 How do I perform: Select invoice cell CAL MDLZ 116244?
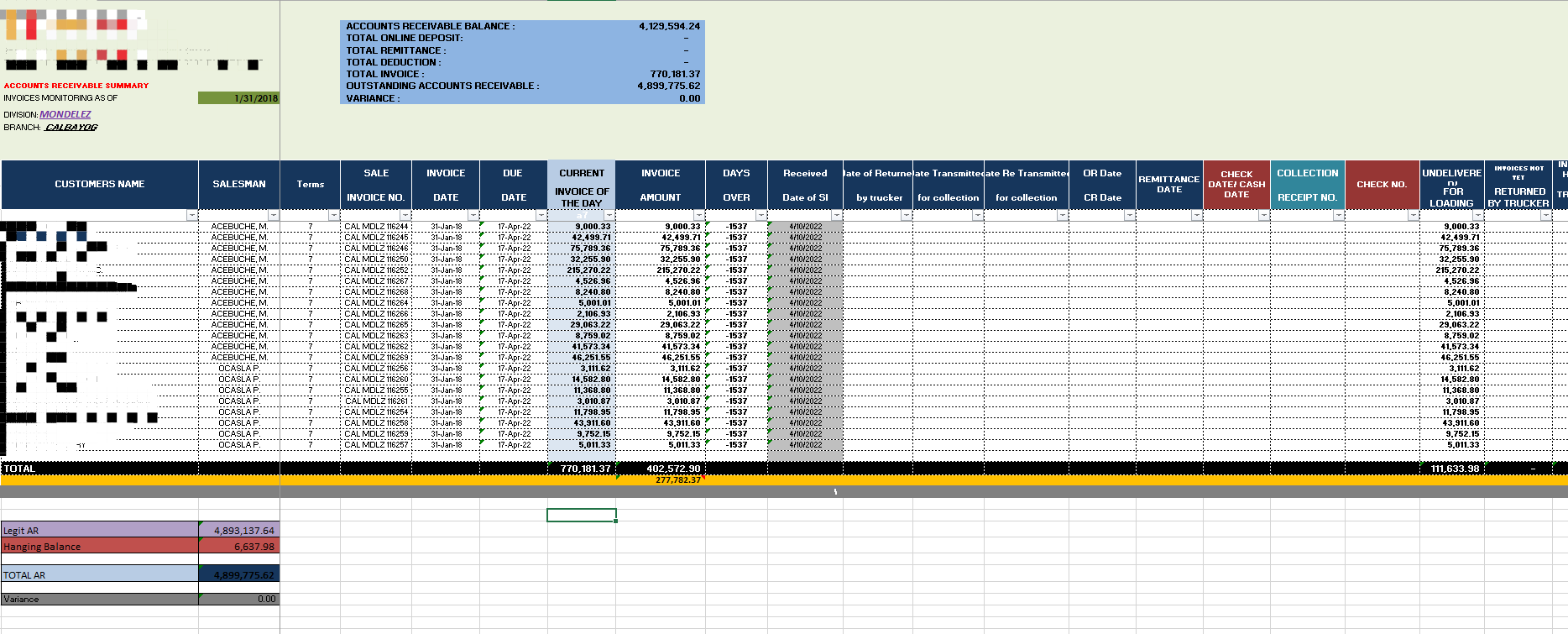376,227
